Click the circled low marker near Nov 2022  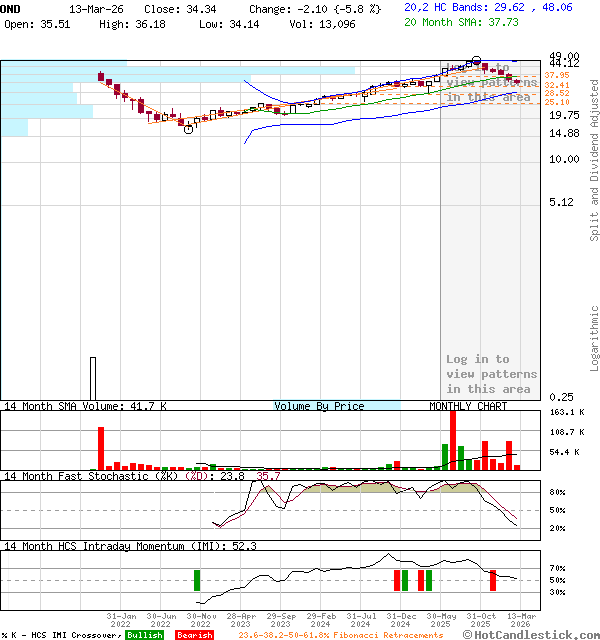click(188, 129)
